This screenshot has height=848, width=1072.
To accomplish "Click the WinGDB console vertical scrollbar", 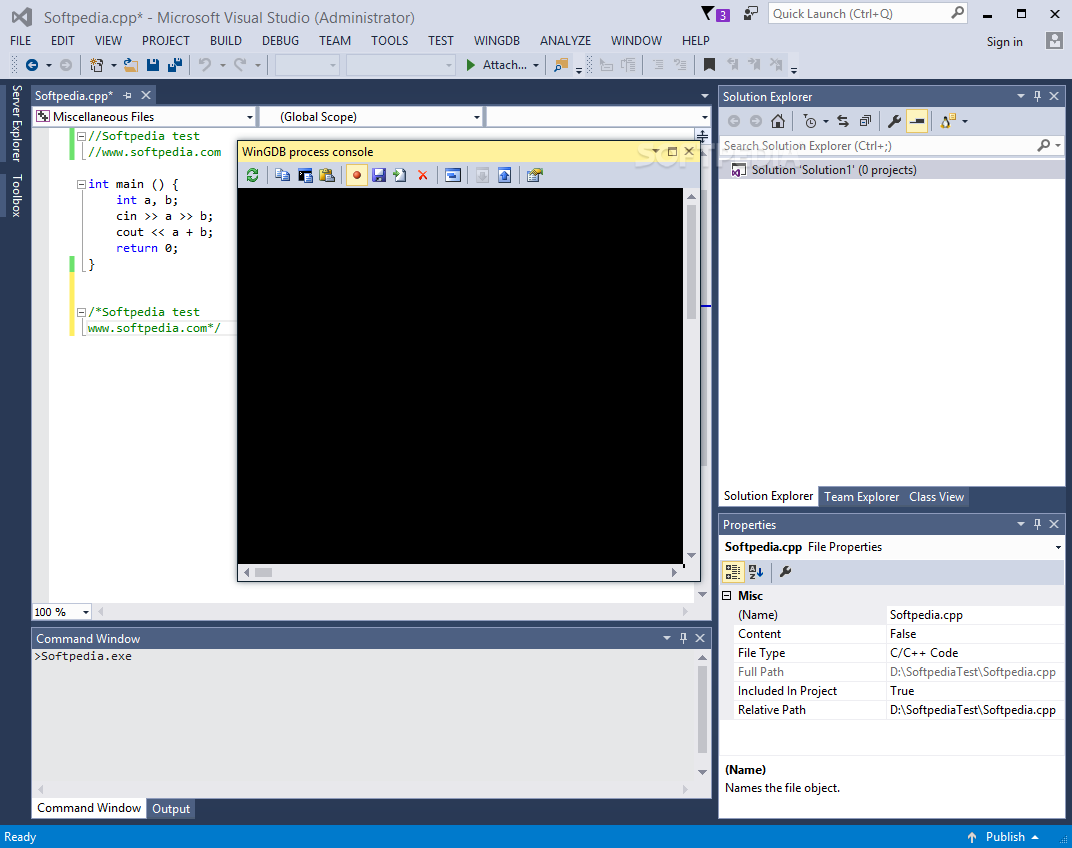I will pyautogui.click(x=691, y=377).
